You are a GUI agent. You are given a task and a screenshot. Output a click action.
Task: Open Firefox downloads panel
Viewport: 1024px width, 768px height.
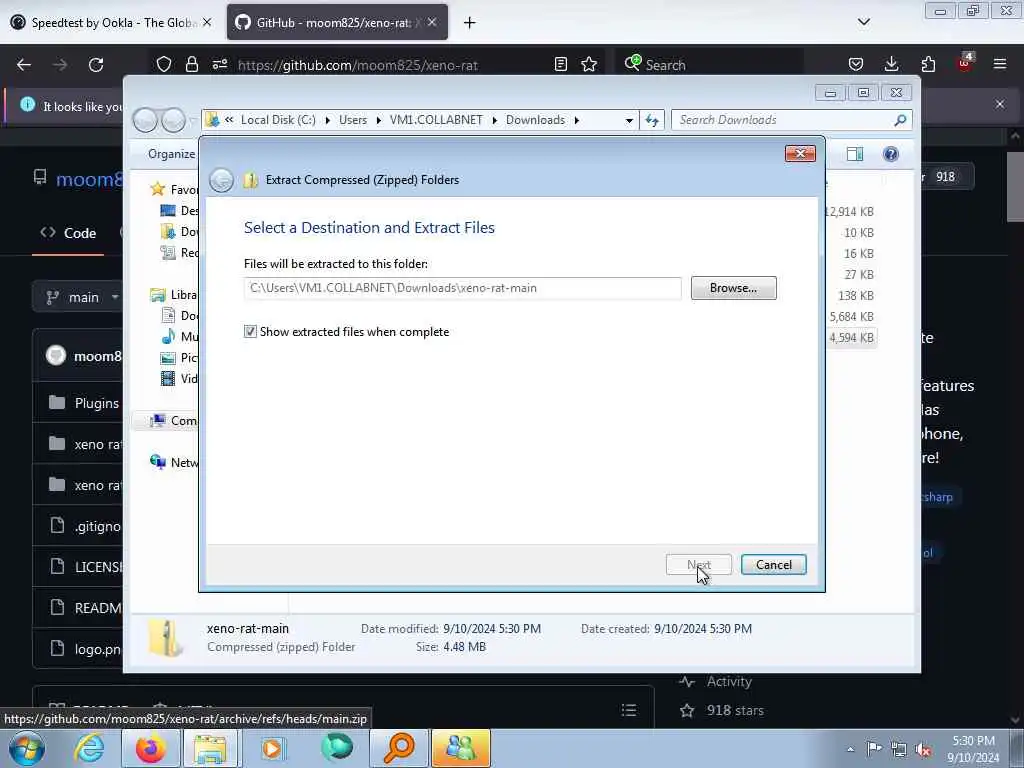click(x=891, y=65)
